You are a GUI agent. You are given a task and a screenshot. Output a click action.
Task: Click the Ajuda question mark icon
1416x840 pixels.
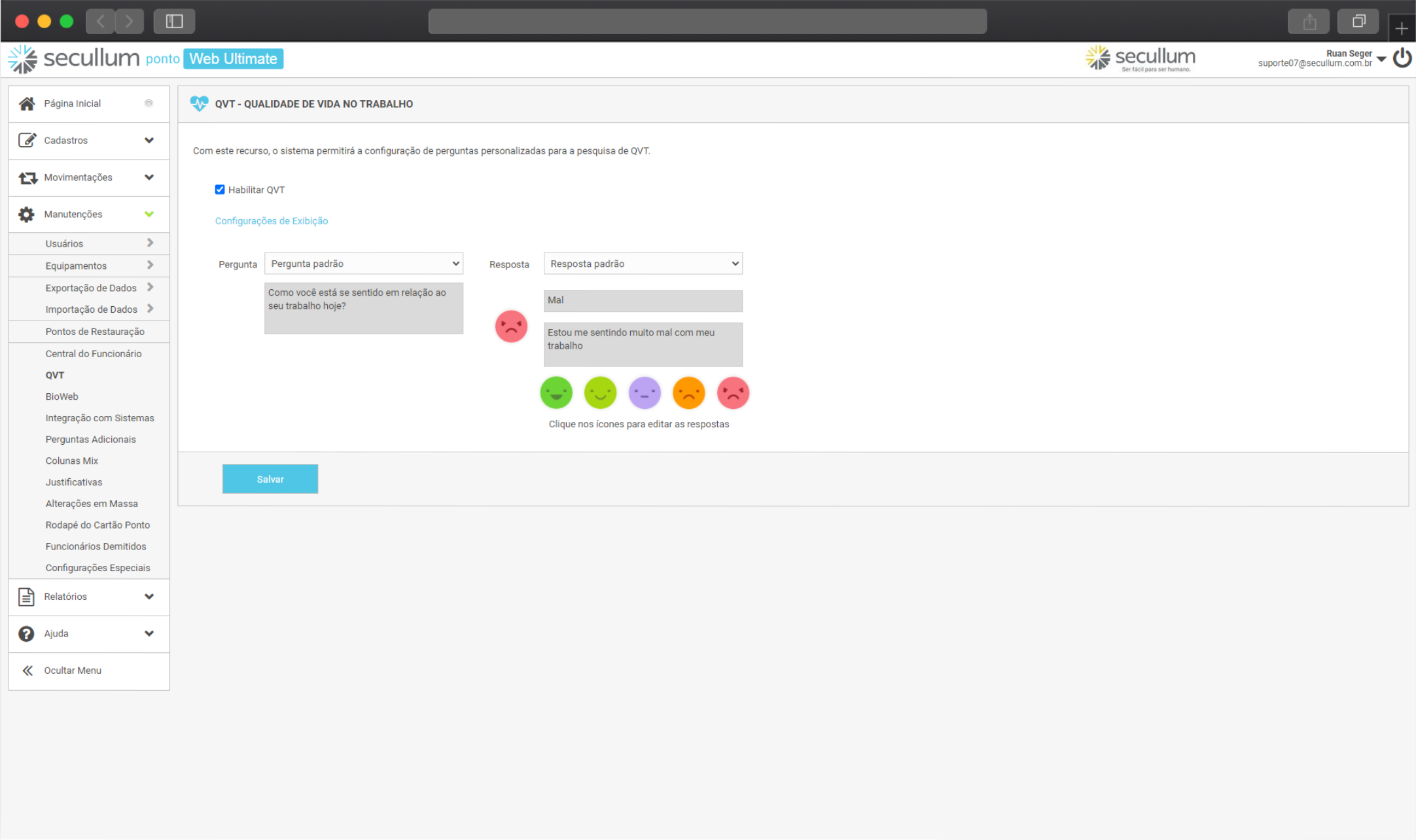tap(26, 633)
